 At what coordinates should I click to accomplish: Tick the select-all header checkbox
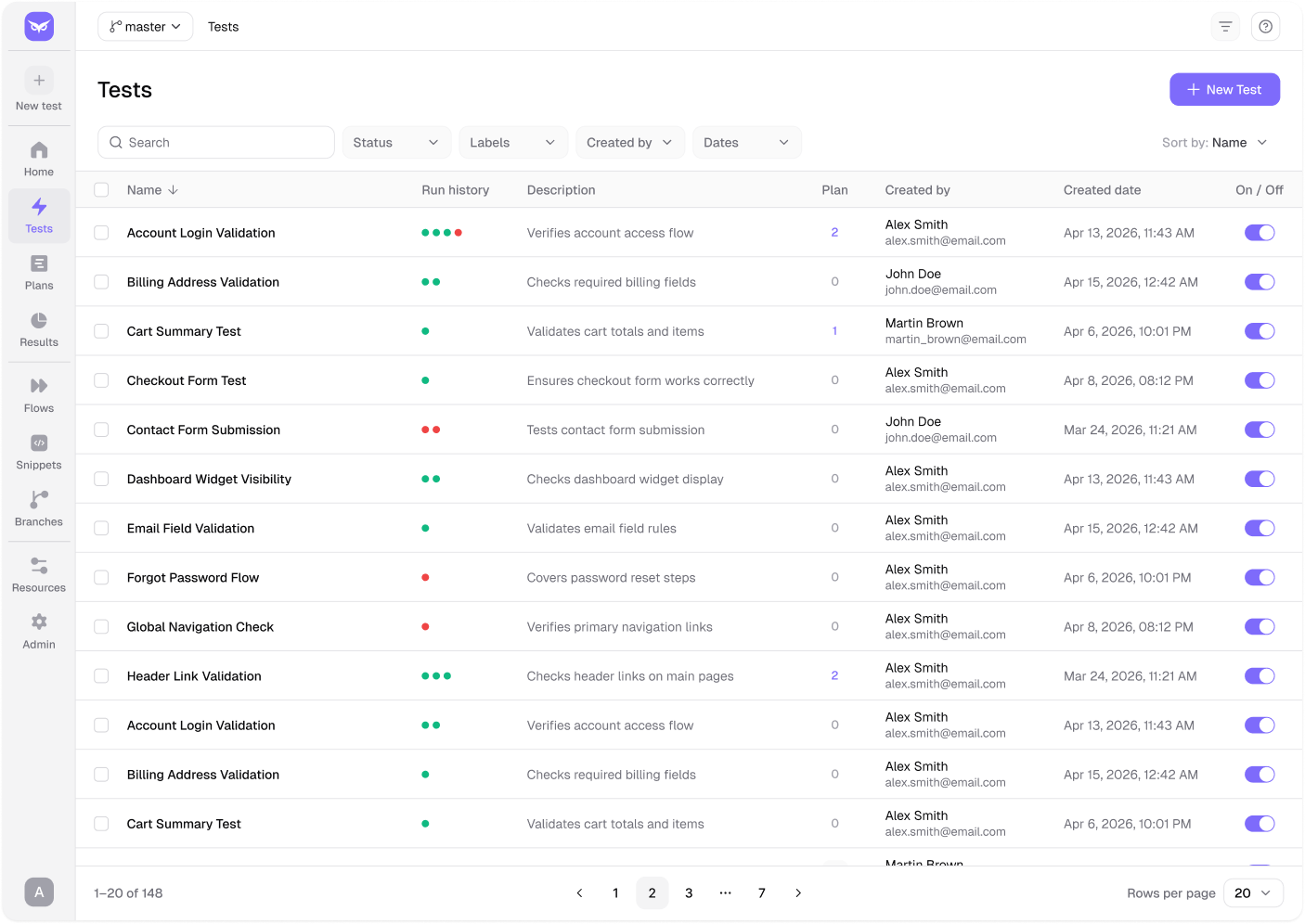(x=101, y=190)
